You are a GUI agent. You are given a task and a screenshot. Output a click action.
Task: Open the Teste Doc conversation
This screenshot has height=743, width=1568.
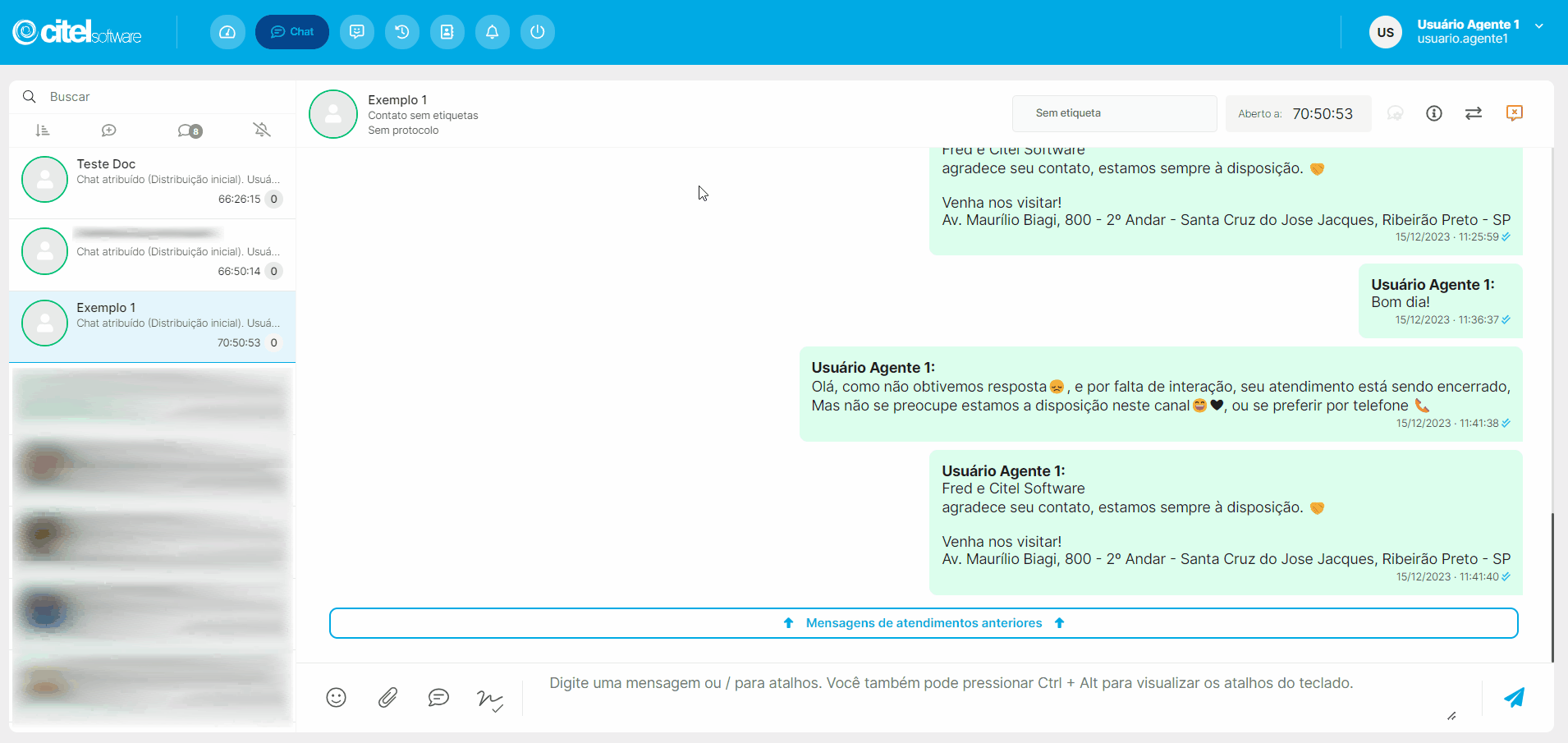tap(153, 182)
